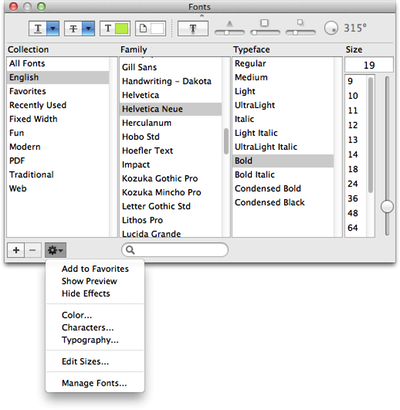
Task: Select the Condensed Bold typeface
Action: pos(283,188)
